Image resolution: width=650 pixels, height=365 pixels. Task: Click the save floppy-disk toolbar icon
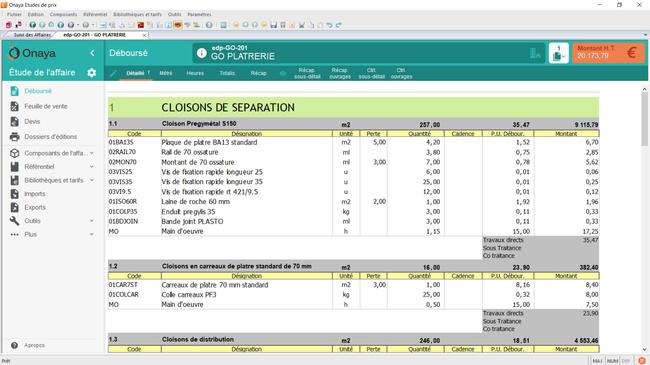tap(274, 25)
